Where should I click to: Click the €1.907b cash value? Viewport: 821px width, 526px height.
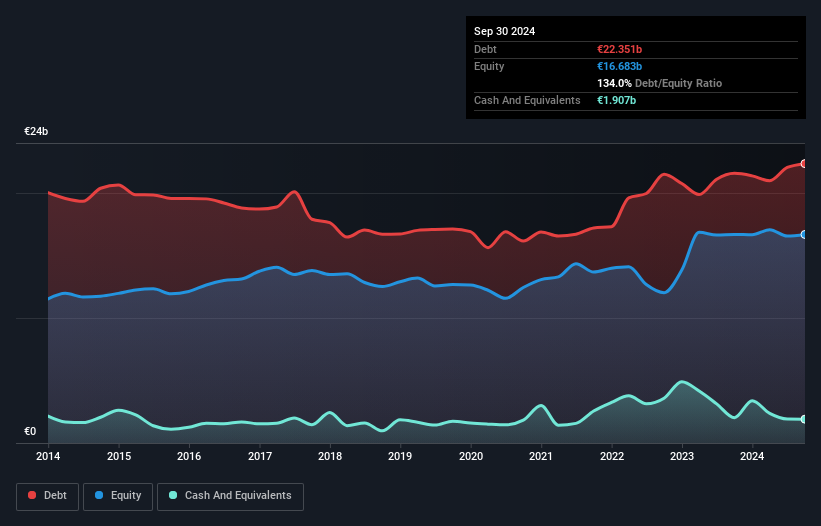pyautogui.click(x=616, y=100)
